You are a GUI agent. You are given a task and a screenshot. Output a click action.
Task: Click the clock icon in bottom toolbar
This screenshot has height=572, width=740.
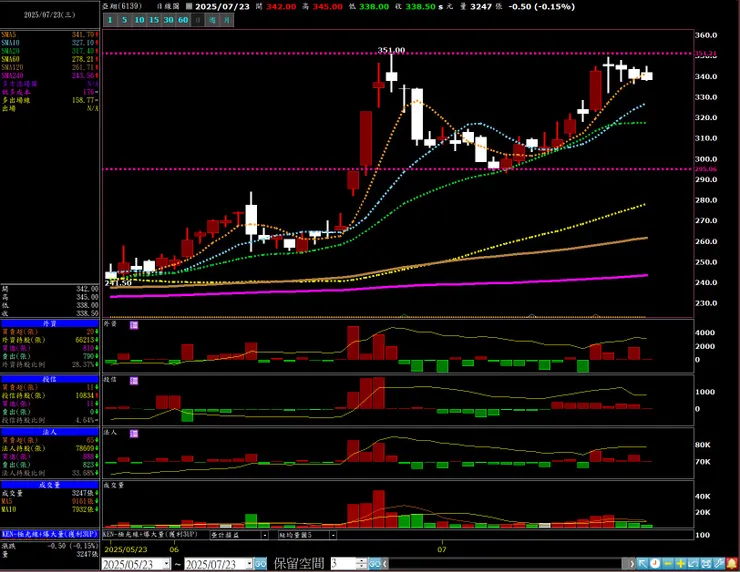(655, 564)
